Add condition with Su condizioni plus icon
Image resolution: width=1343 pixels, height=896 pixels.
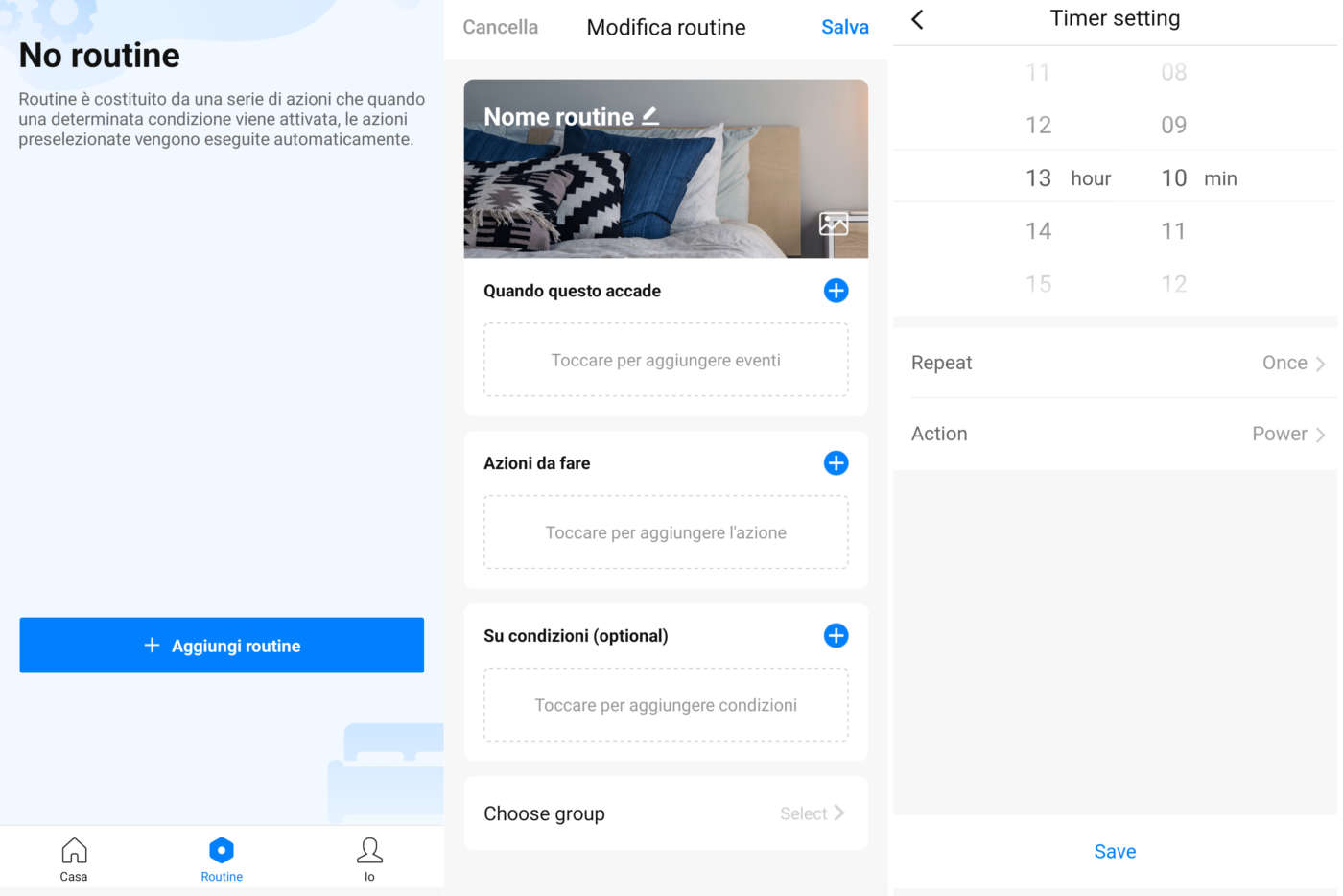tap(836, 636)
